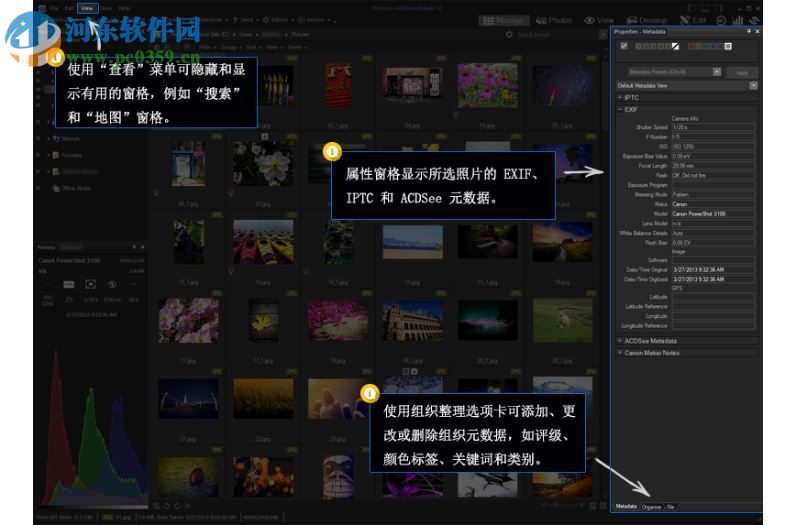796x525 pixels.
Task: Select the blue door thumbnail
Action: [188, 163]
